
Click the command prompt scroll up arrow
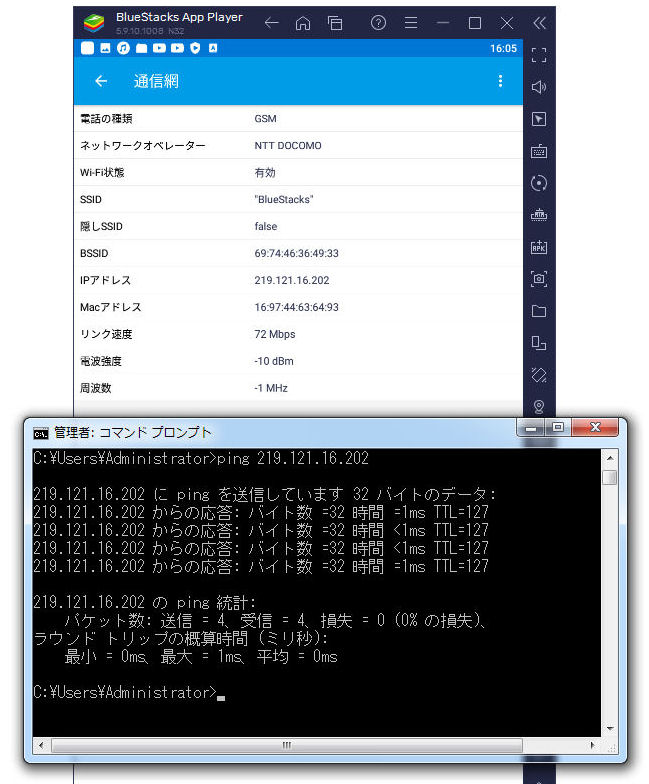(x=610, y=458)
